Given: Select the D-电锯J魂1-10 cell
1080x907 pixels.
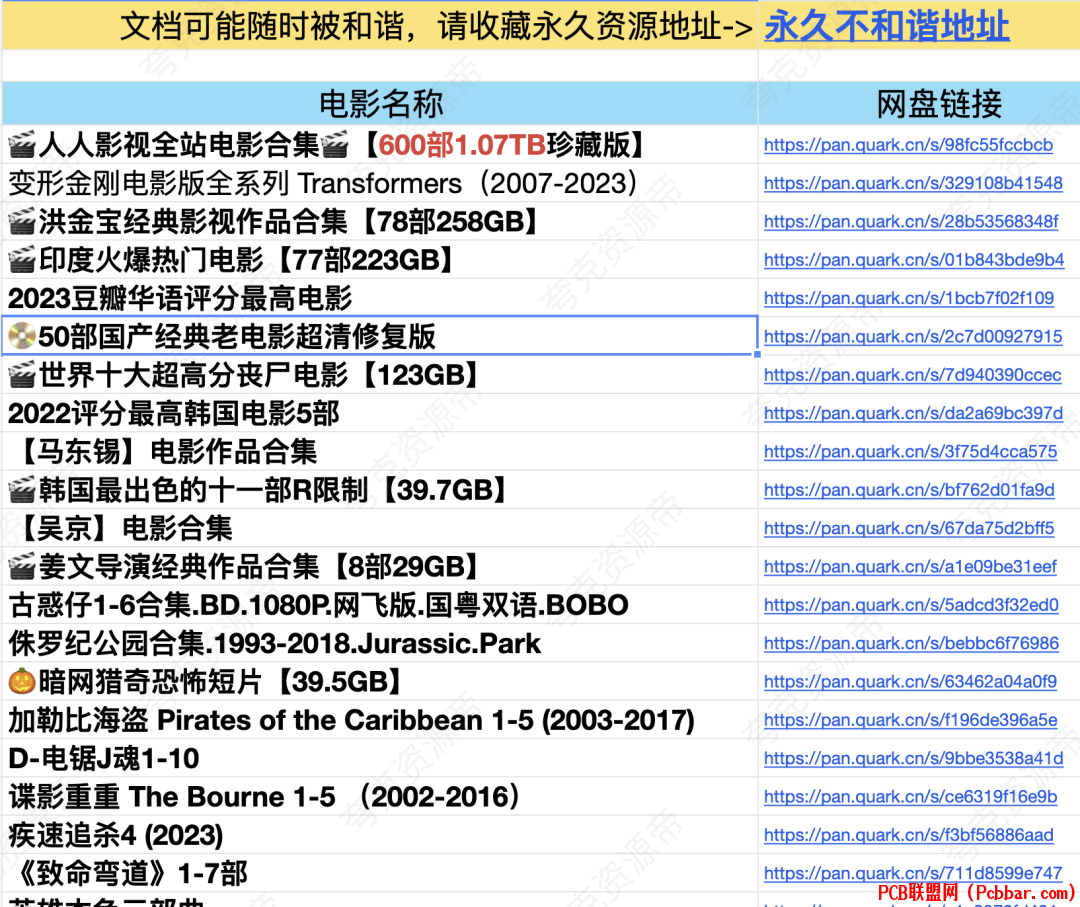Looking at the screenshot, I should point(380,758).
